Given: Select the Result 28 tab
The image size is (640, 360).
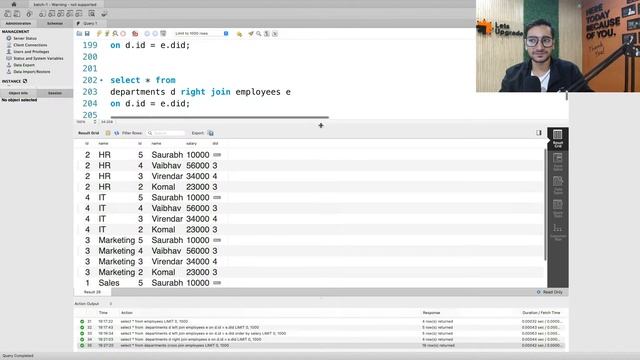Looking at the screenshot, I should click(92, 292).
